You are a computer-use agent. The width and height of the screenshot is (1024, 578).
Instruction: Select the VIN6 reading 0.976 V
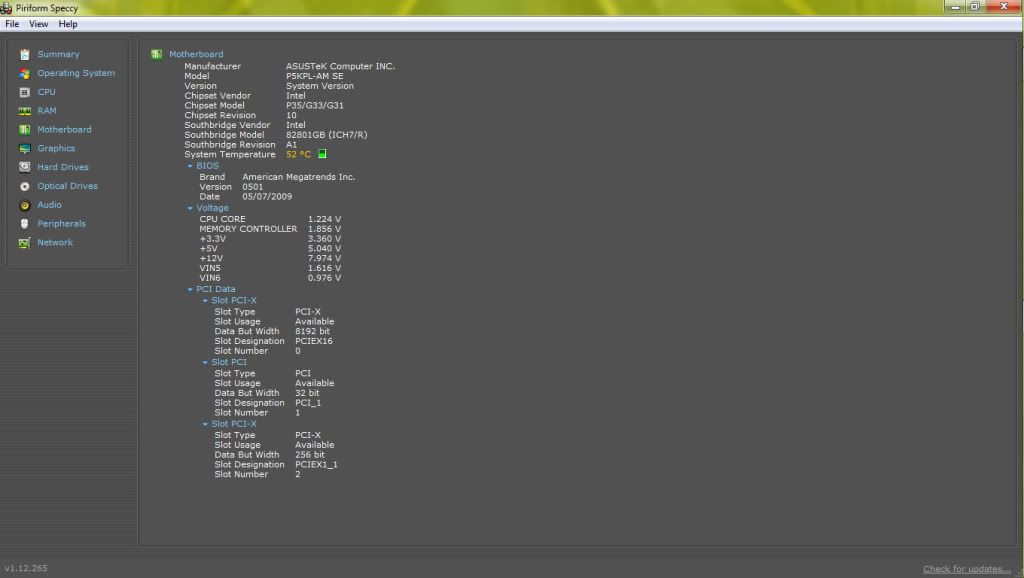point(325,278)
